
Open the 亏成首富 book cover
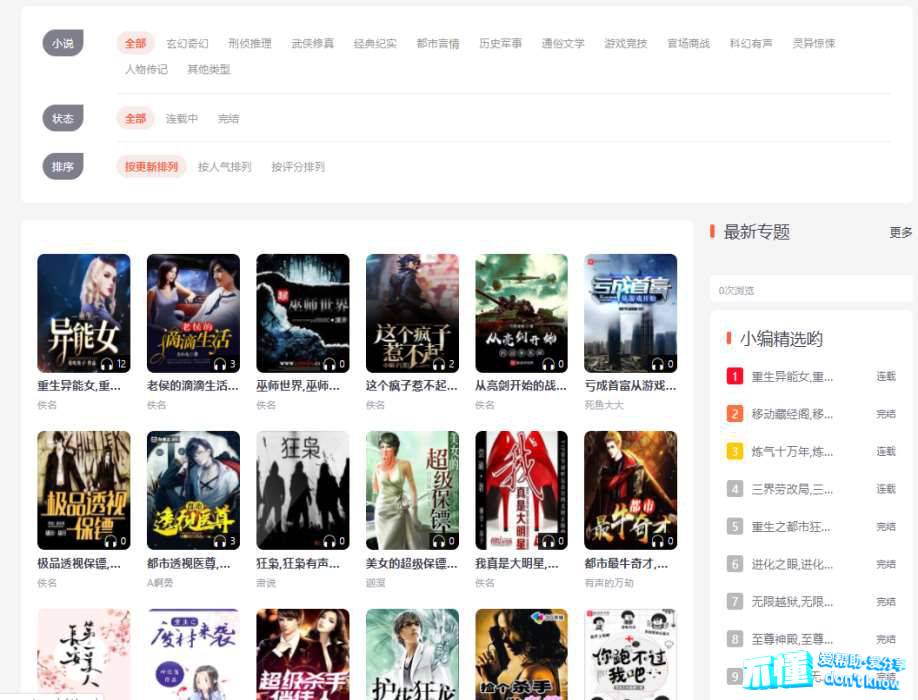[x=631, y=313]
